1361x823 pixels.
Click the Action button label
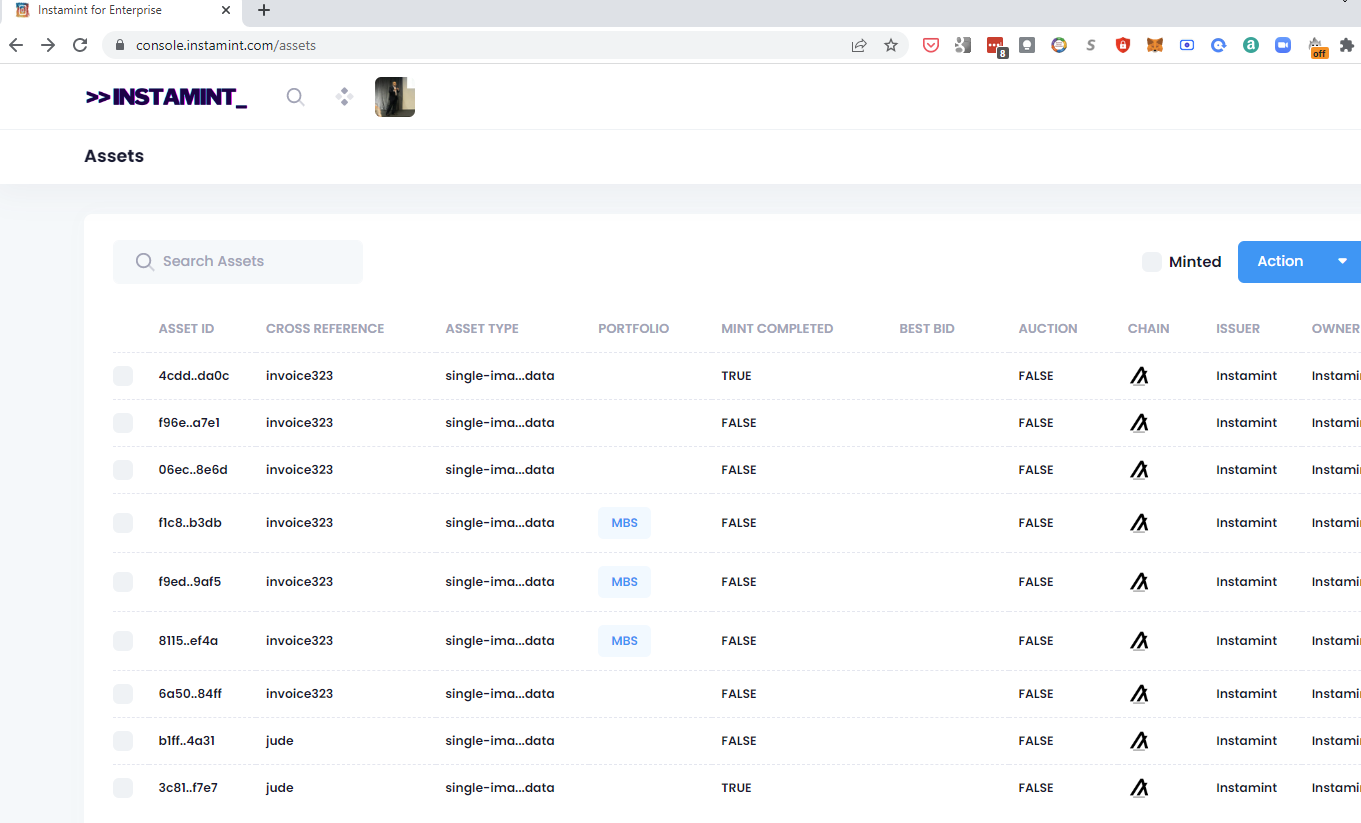pyautogui.click(x=1280, y=261)
